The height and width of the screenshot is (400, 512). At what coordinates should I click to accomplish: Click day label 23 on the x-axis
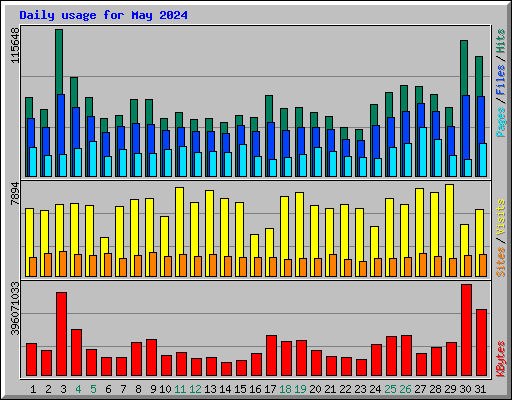click(x=360, y=389)
